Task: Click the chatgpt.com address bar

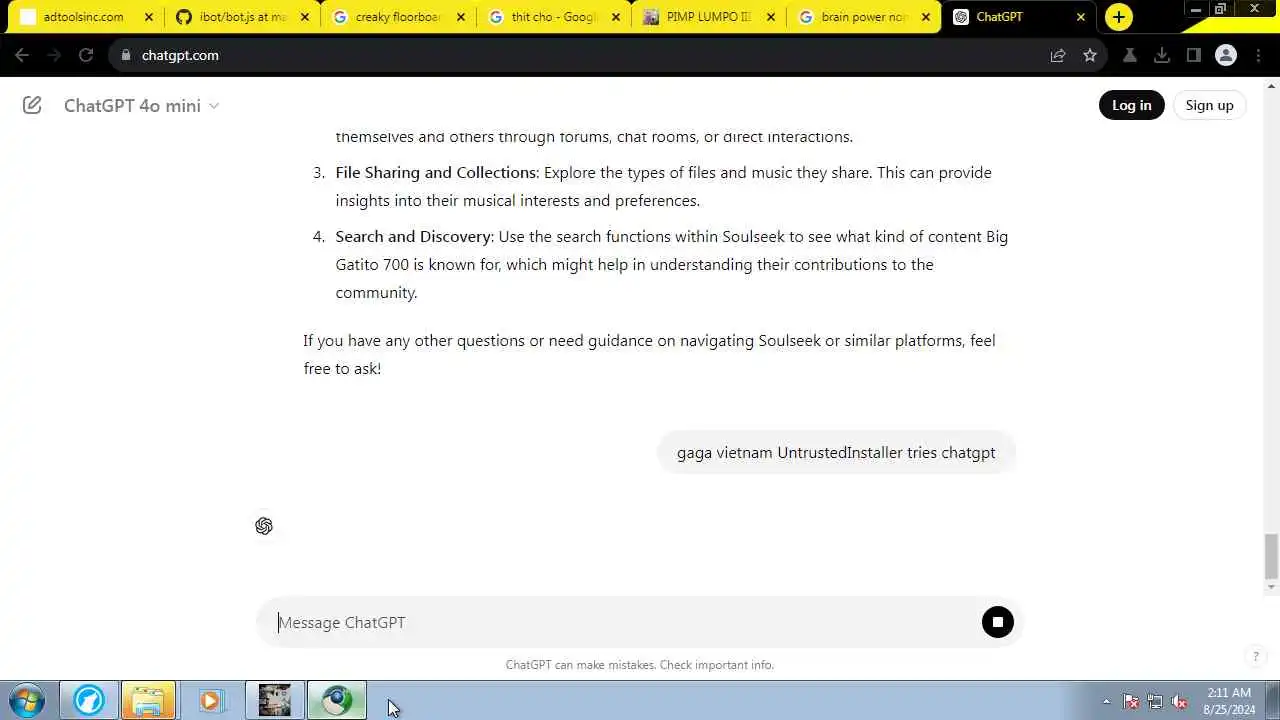Action: click(x=580, y=55)
